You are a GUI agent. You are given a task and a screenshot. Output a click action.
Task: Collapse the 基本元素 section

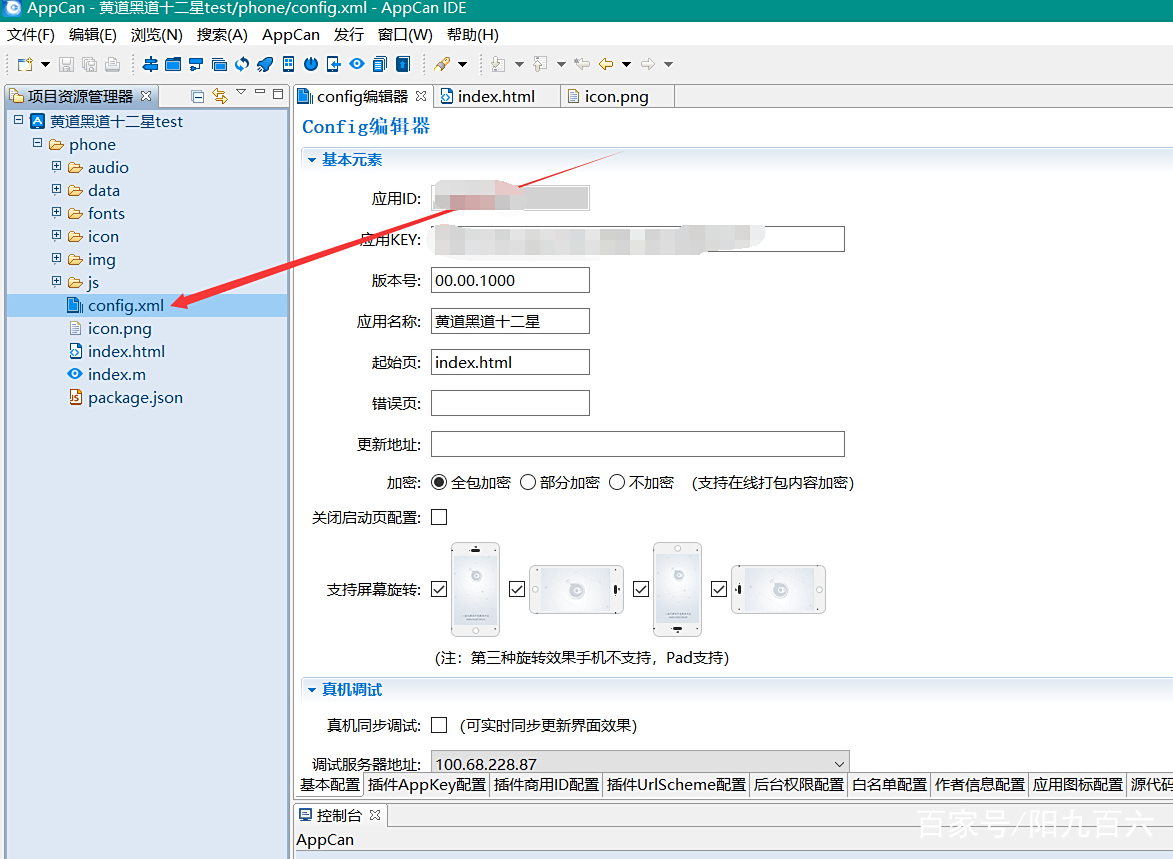tap(312, 160)
